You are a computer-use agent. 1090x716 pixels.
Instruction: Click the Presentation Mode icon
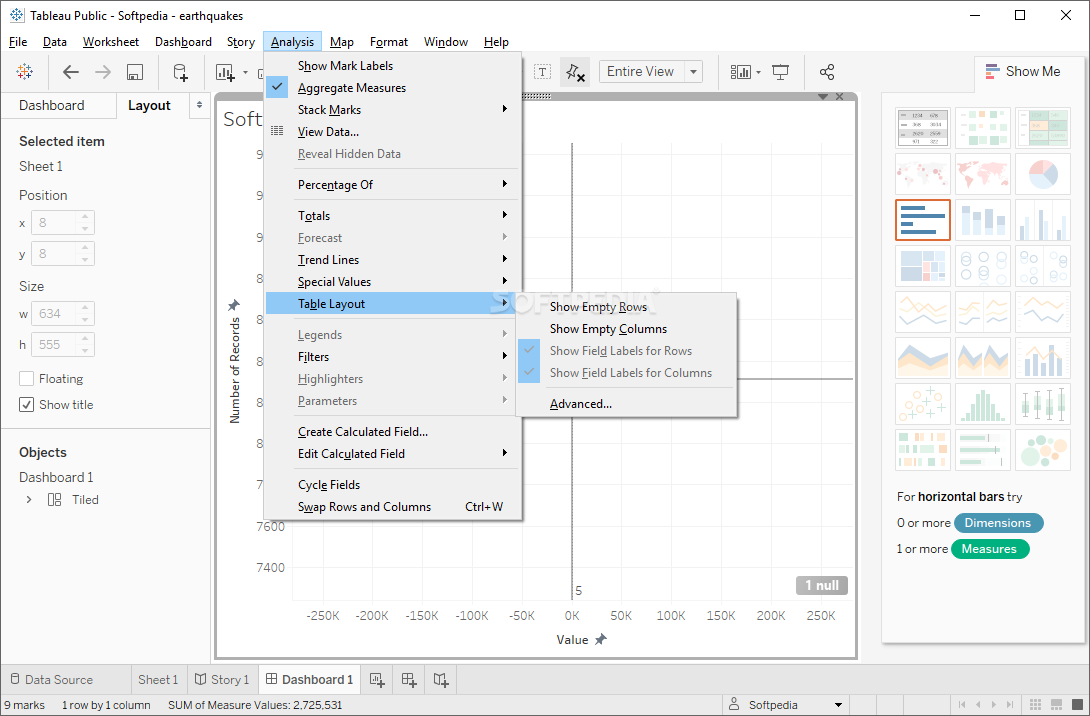(x=781, y=72)
